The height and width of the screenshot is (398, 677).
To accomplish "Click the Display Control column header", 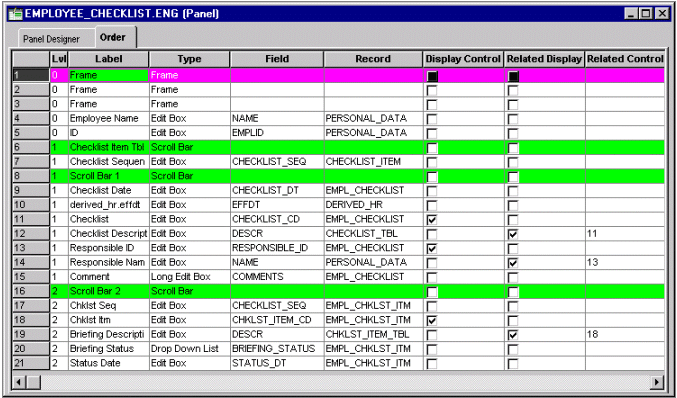I will click(463, 59).
